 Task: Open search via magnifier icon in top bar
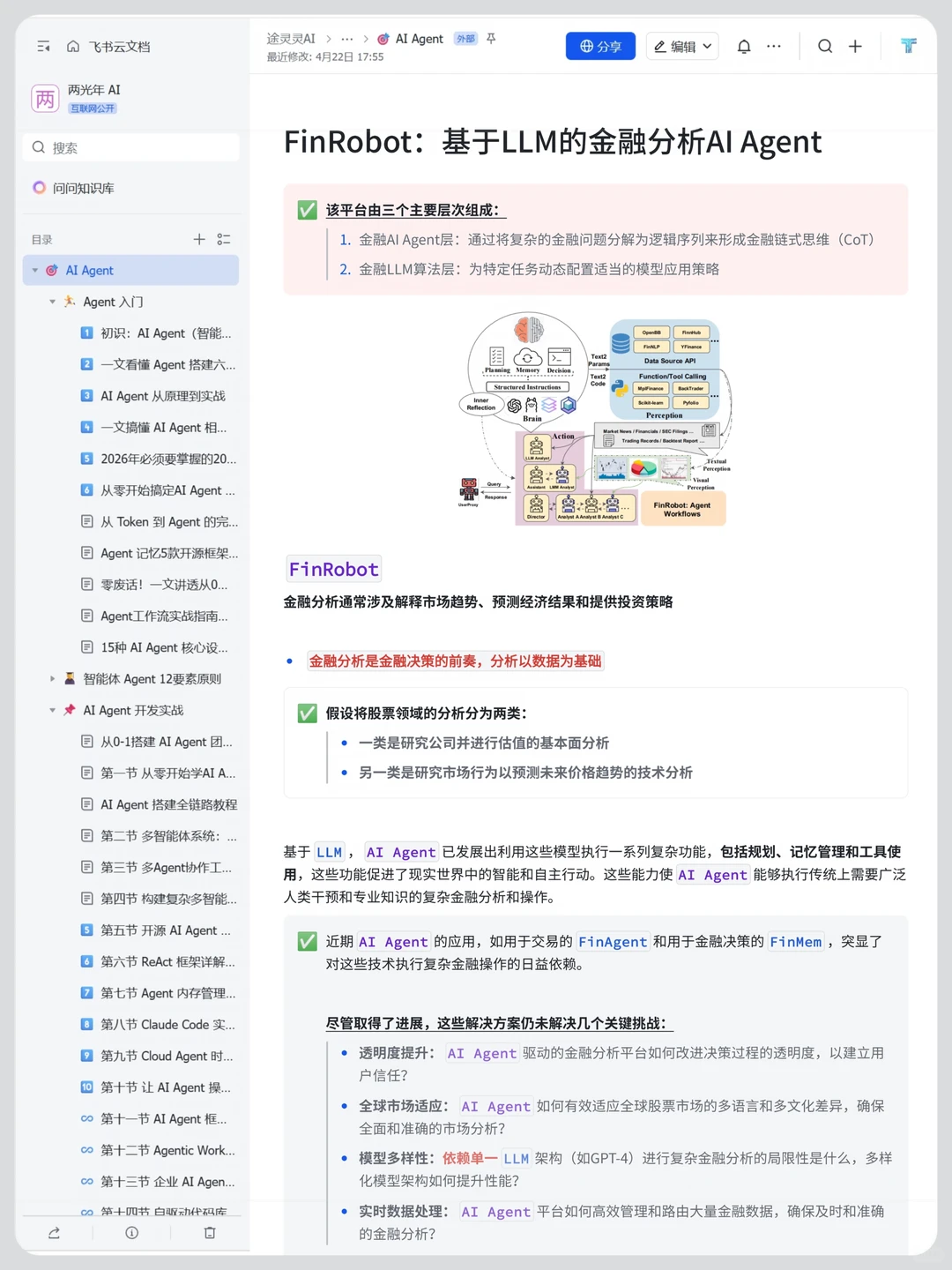825,47
